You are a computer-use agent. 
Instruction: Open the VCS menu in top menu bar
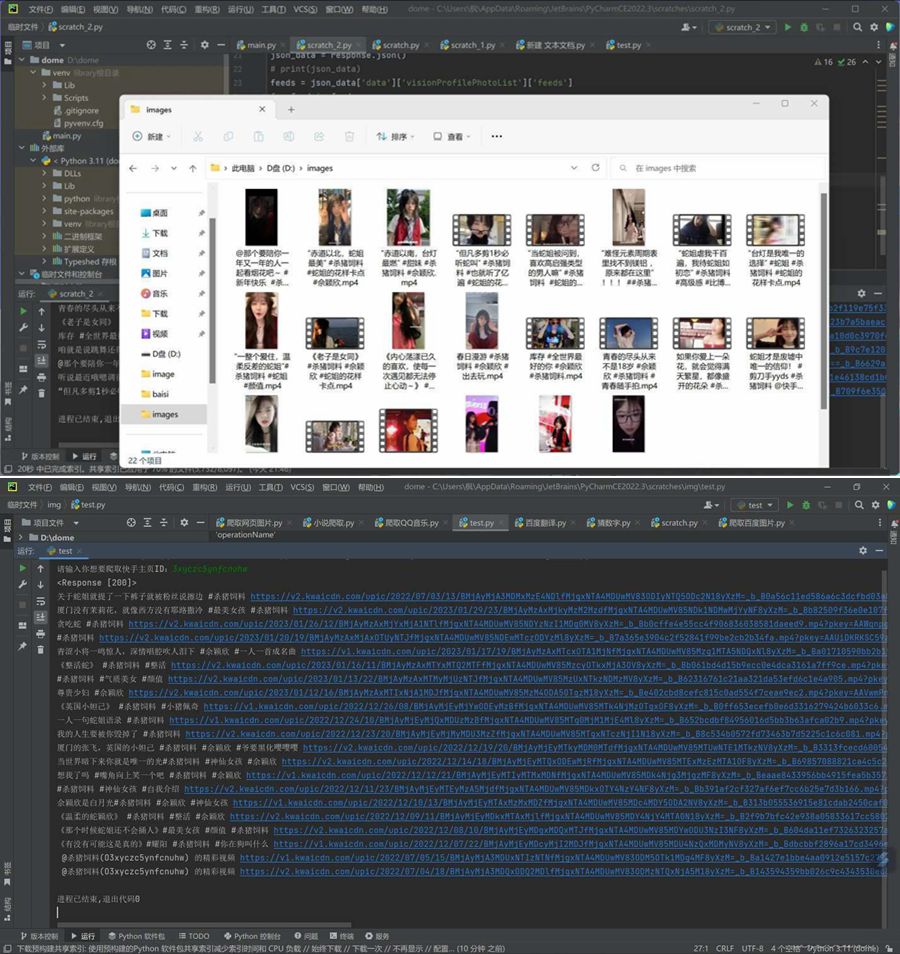point(305,8)
